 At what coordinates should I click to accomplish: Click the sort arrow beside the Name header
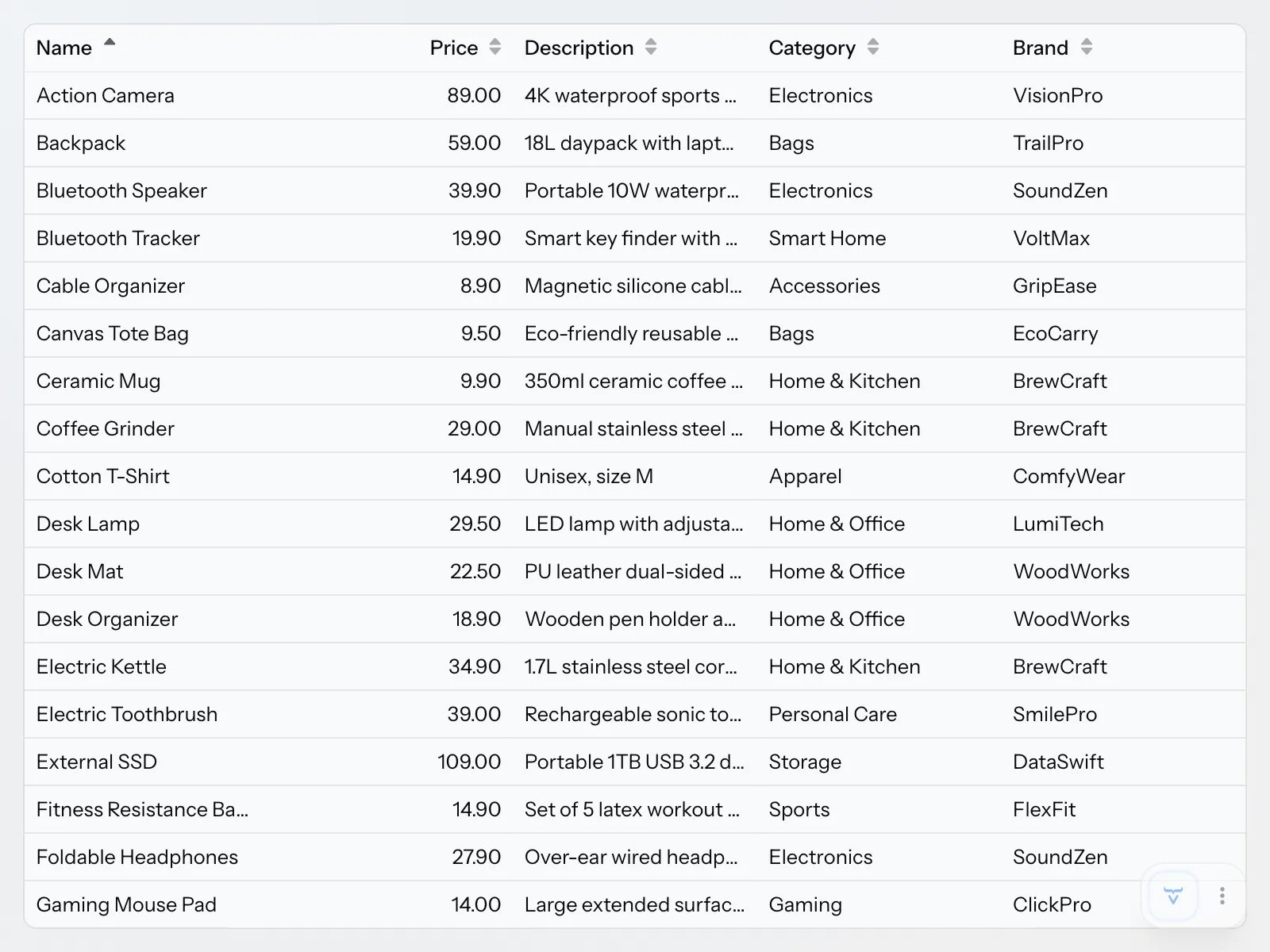click(110, 43)
